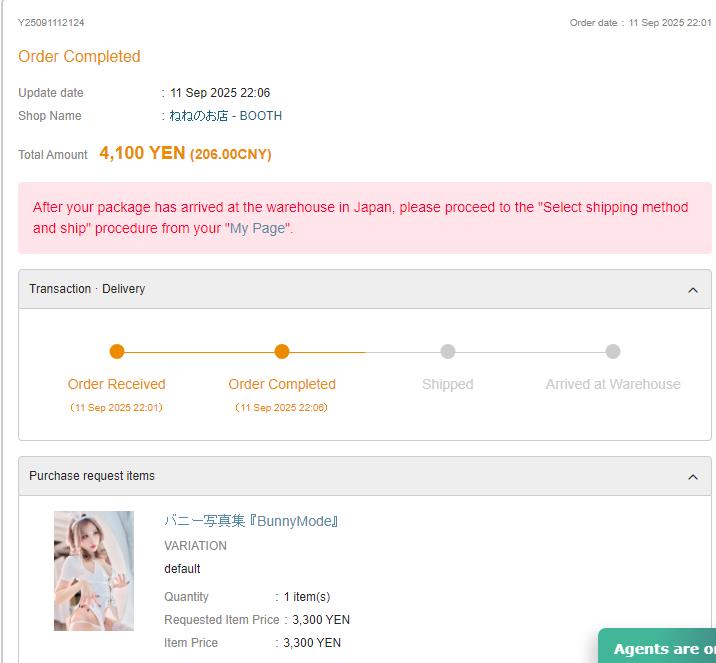
Task: Open the Agents are online chat widget
Action: pyautogui.click(x=657, y=646)
